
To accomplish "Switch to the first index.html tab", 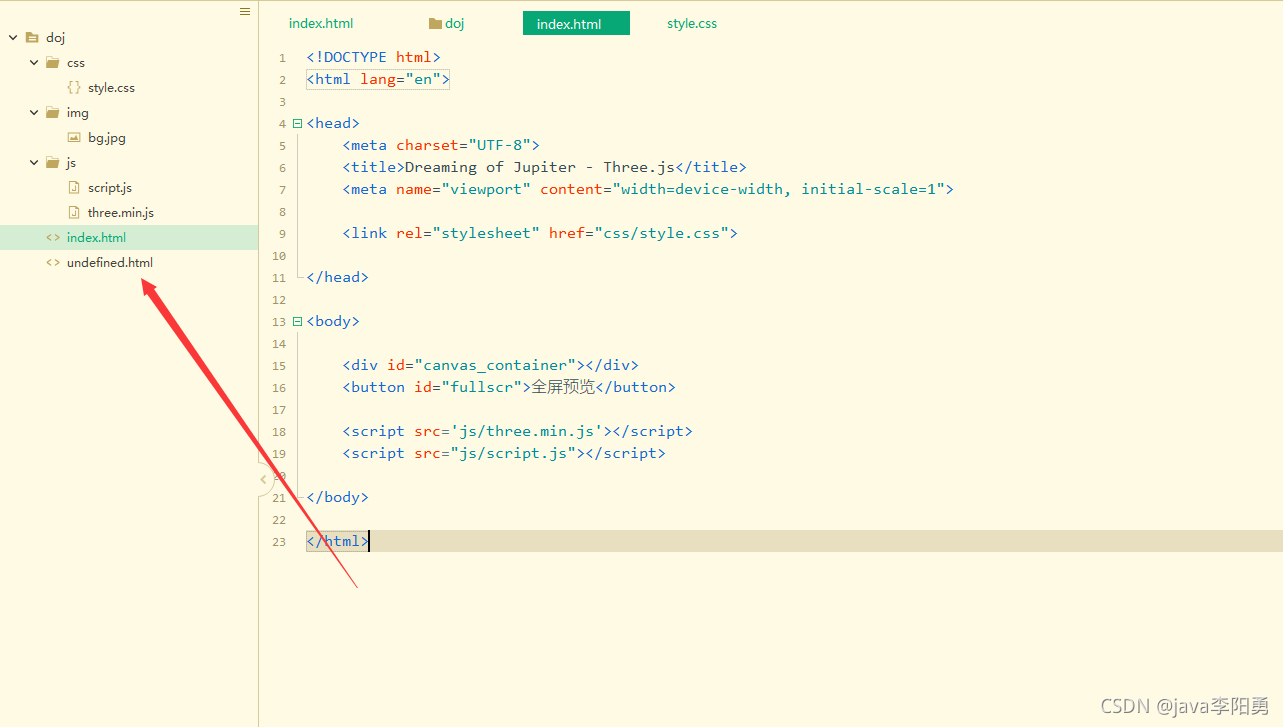I will [x=321, y=23].
